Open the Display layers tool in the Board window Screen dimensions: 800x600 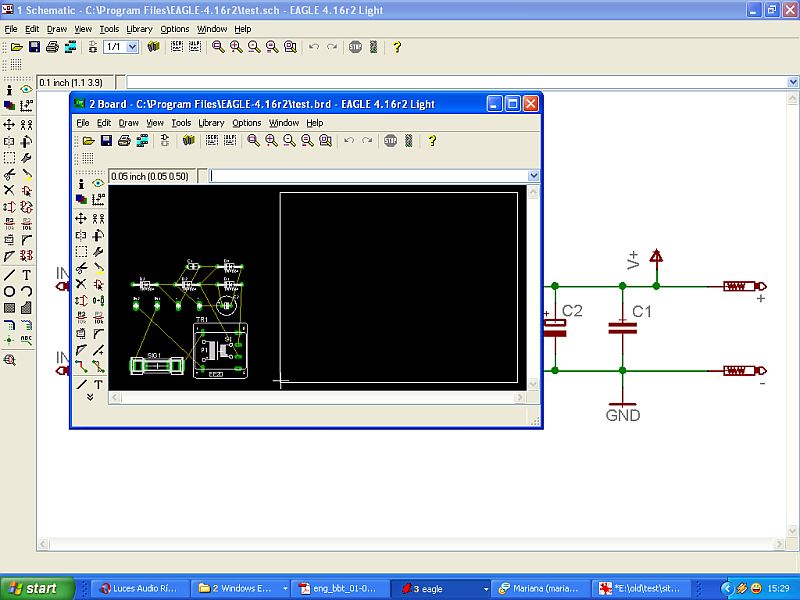(x=81, y=199)
